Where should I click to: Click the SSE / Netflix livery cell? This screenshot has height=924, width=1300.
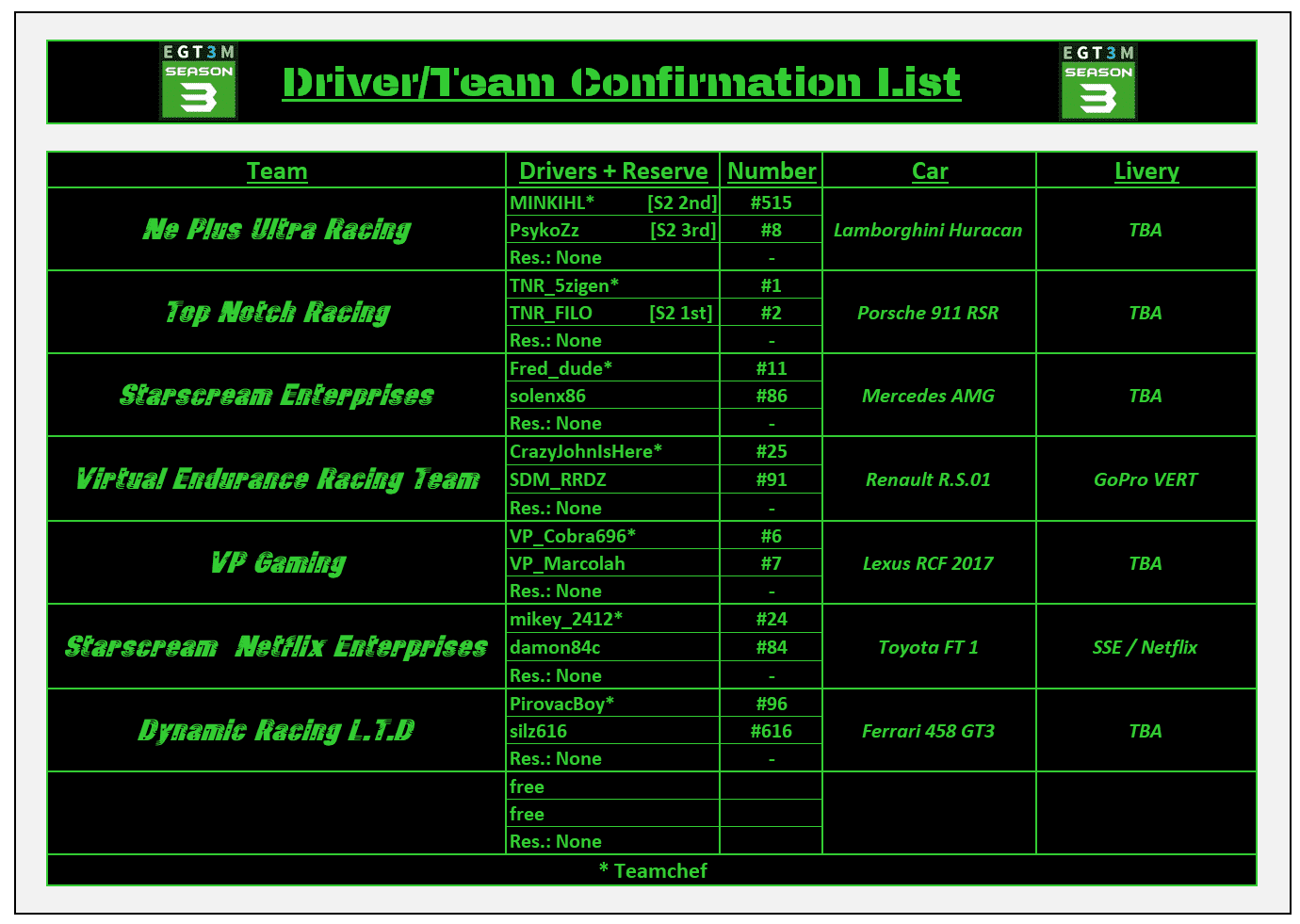1146,647
